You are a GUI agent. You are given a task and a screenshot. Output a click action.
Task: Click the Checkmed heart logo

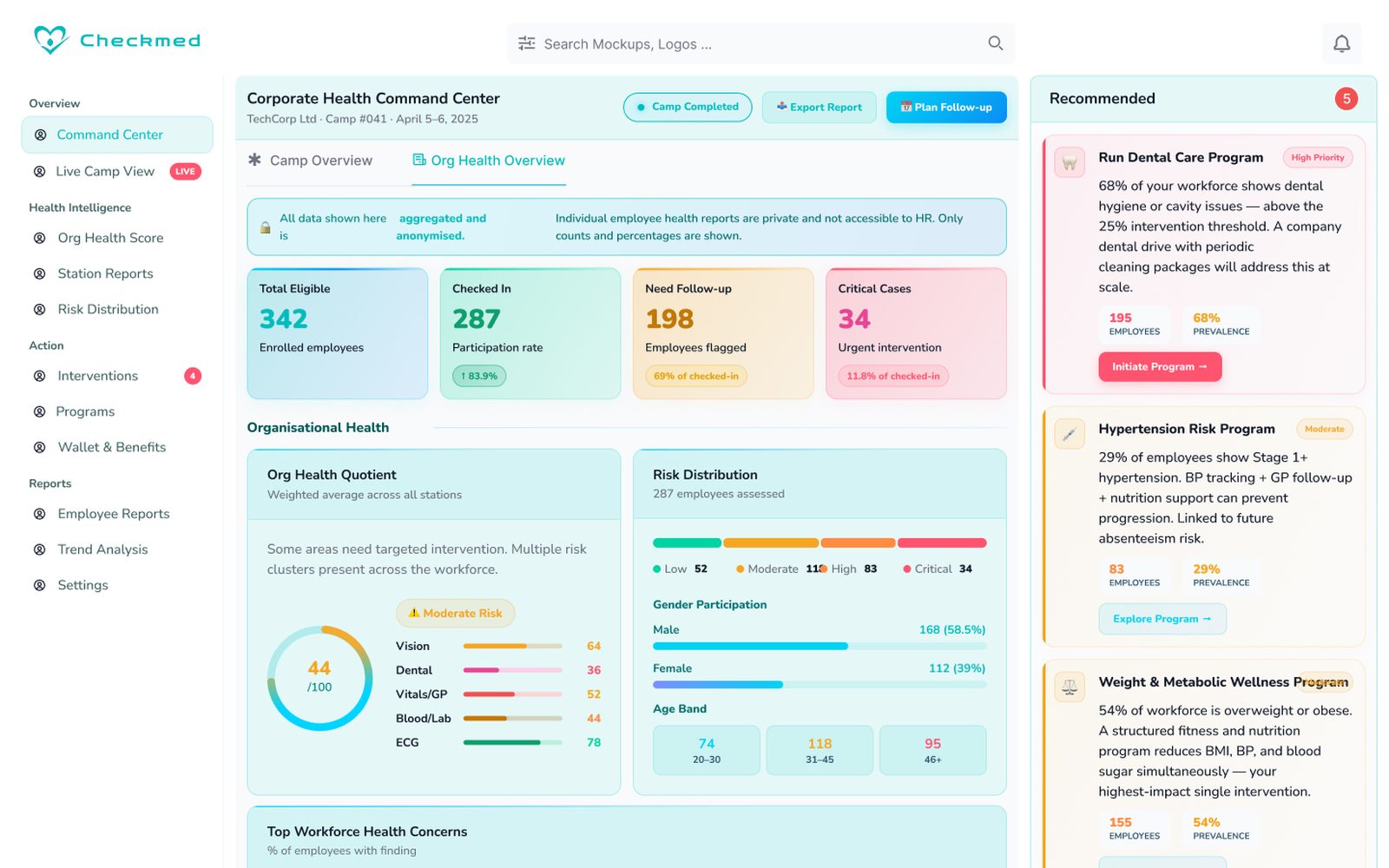[x=51, y=40]
